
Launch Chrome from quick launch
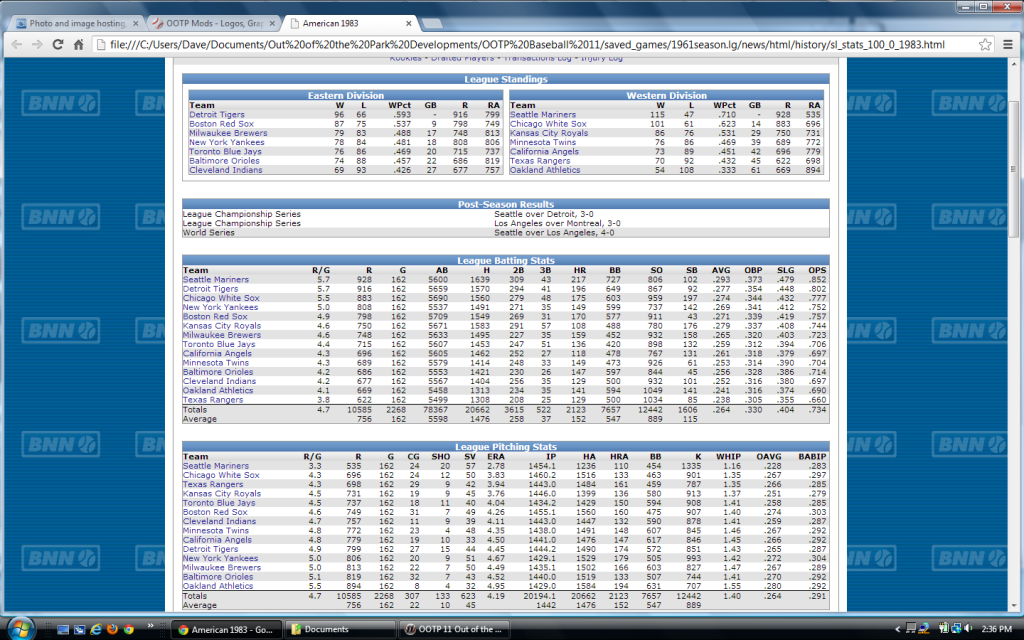(129, 630)
